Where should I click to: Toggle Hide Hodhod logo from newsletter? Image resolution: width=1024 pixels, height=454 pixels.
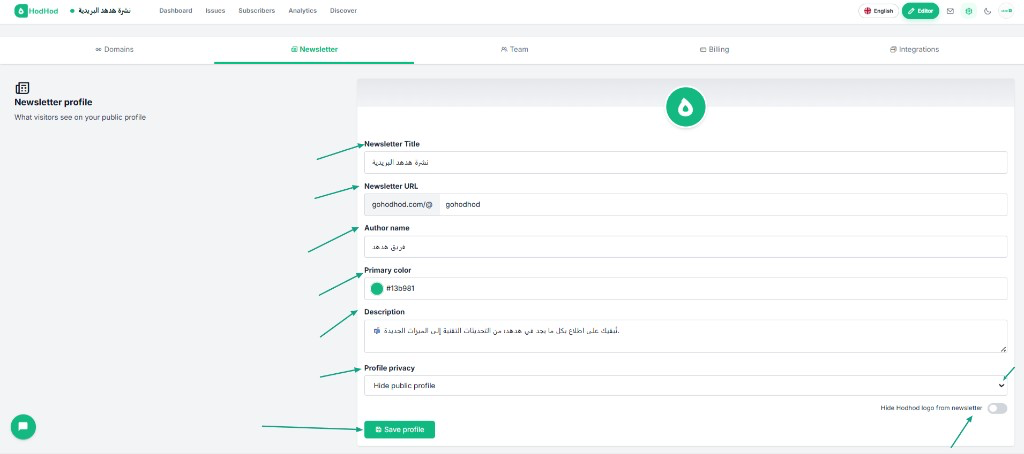pyautogui.click(x=997, y=408)
